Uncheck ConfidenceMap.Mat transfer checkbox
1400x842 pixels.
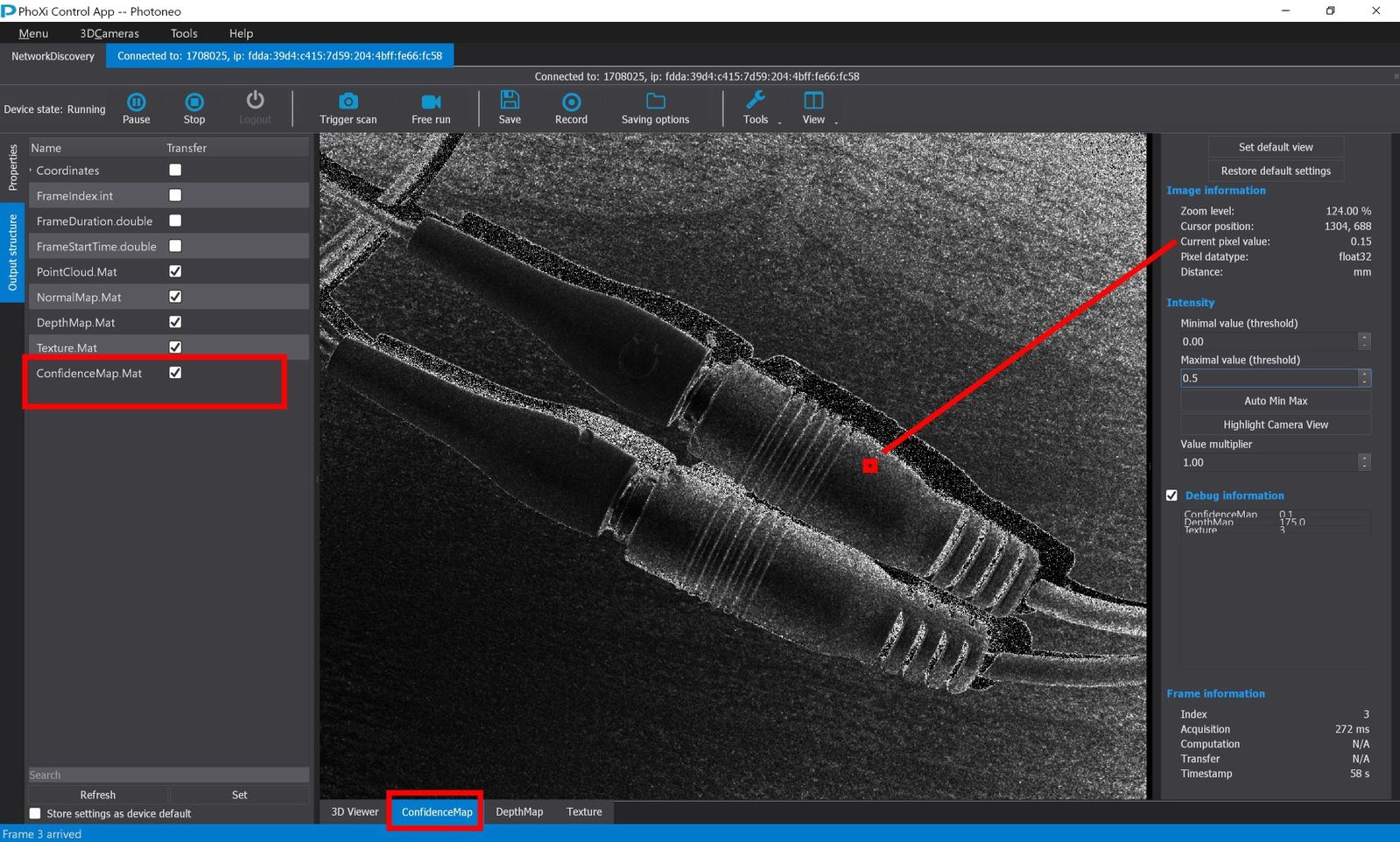coord(175,373)
